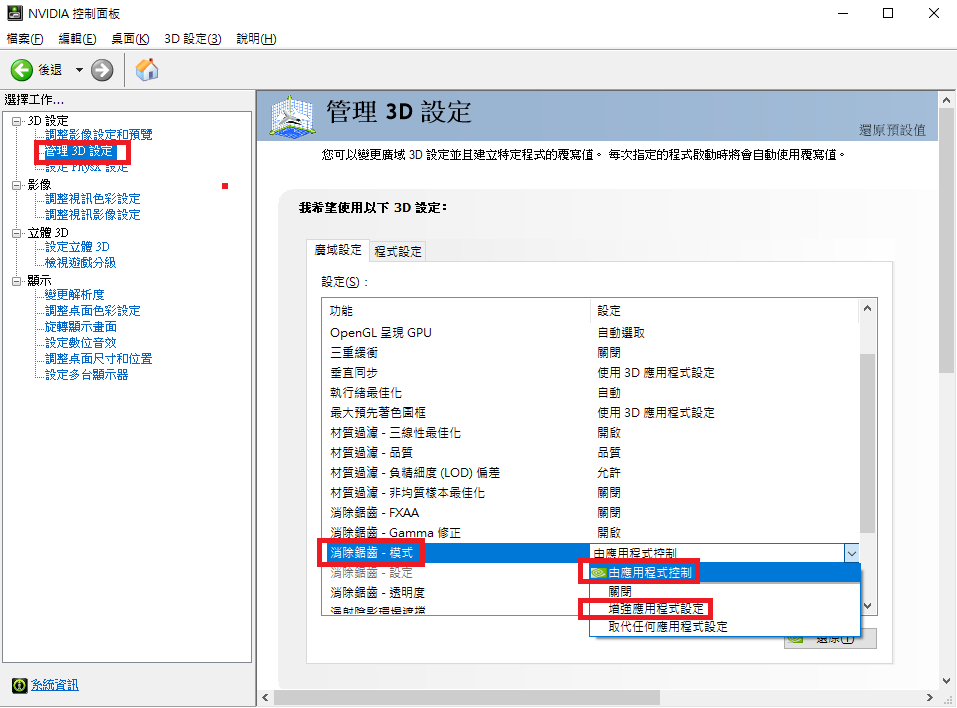Viewport: 957px width, 708px height.
Task: Open 設定數位音效 task
Action: 81,343
